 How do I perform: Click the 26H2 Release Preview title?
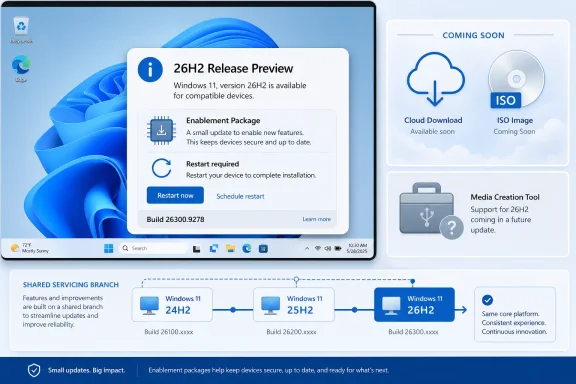pos(233,68)
